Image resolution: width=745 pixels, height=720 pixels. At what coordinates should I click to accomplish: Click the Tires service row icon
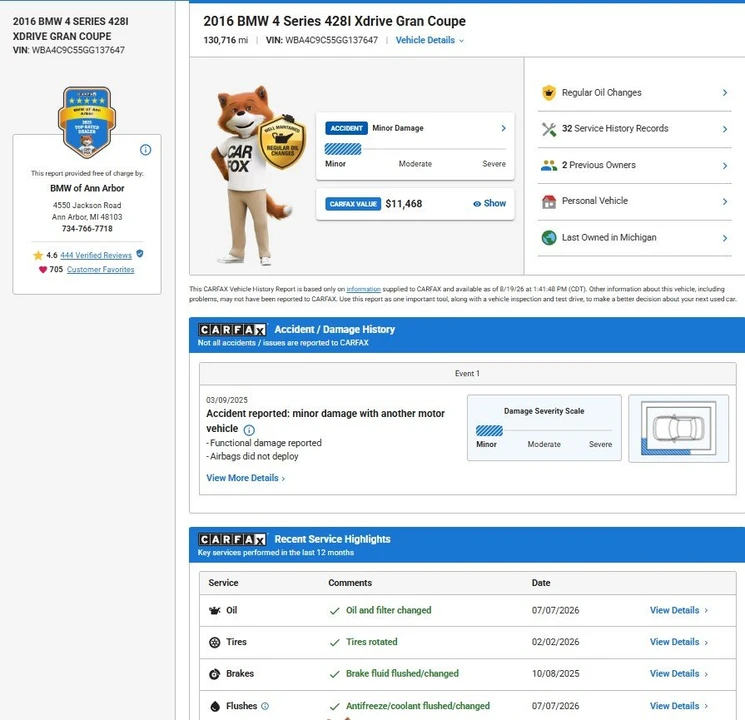pyautogui.click(x=215, y=643)
